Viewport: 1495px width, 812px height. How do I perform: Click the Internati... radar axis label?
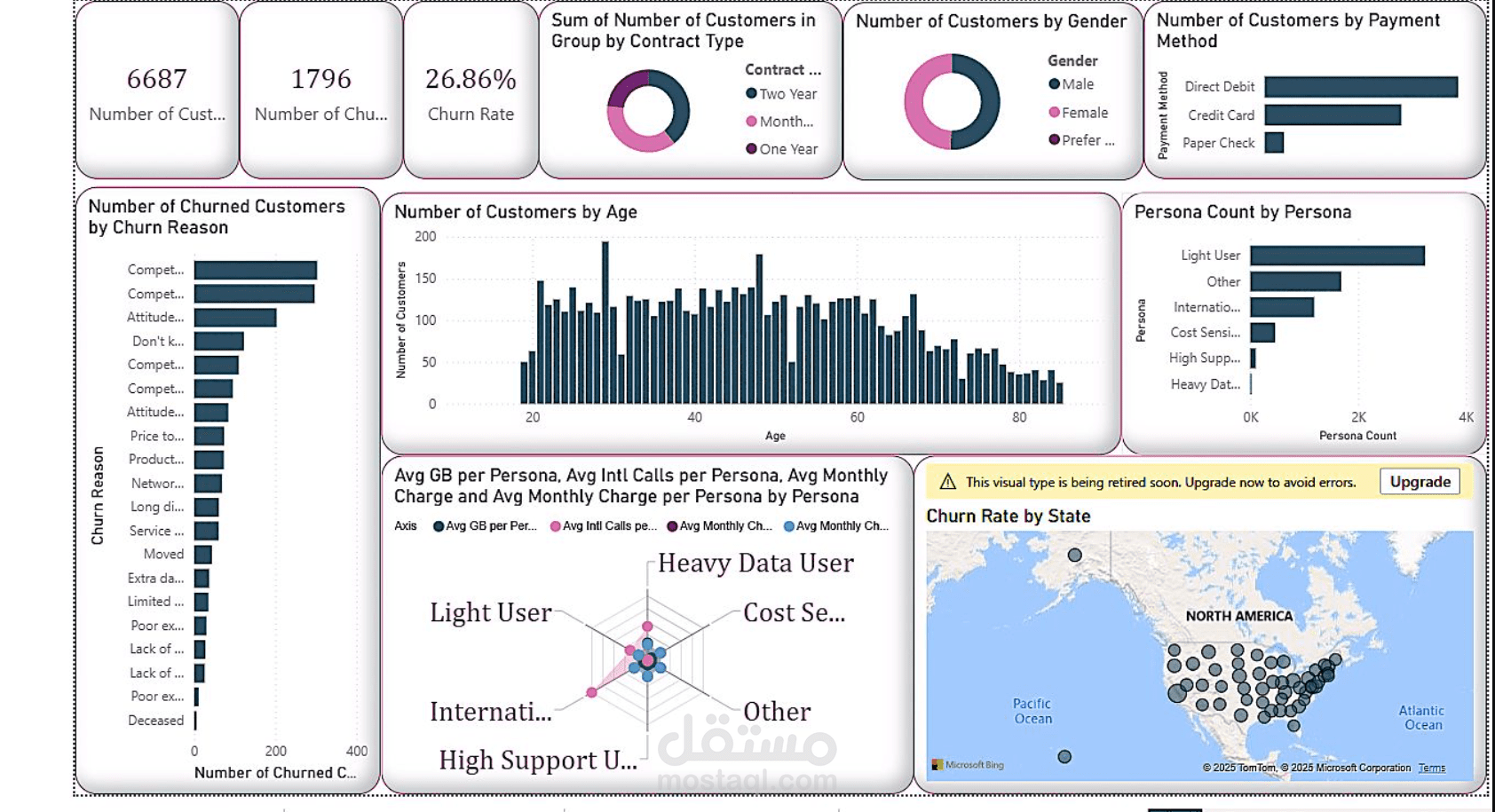tap(491, 712)
